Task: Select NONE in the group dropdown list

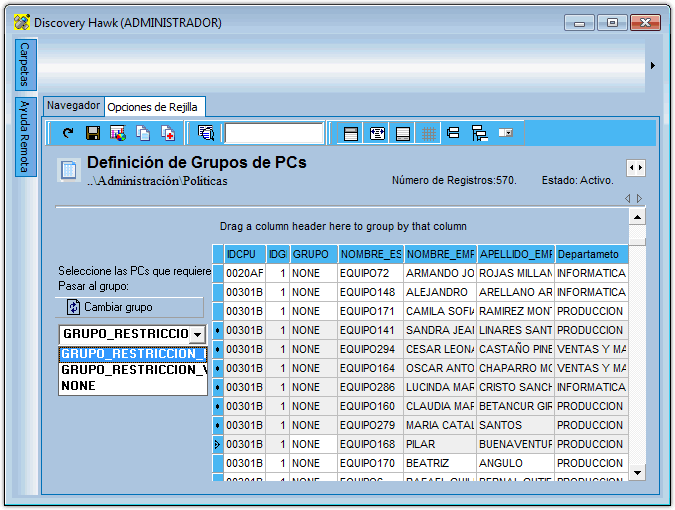Action: [133, 386]
